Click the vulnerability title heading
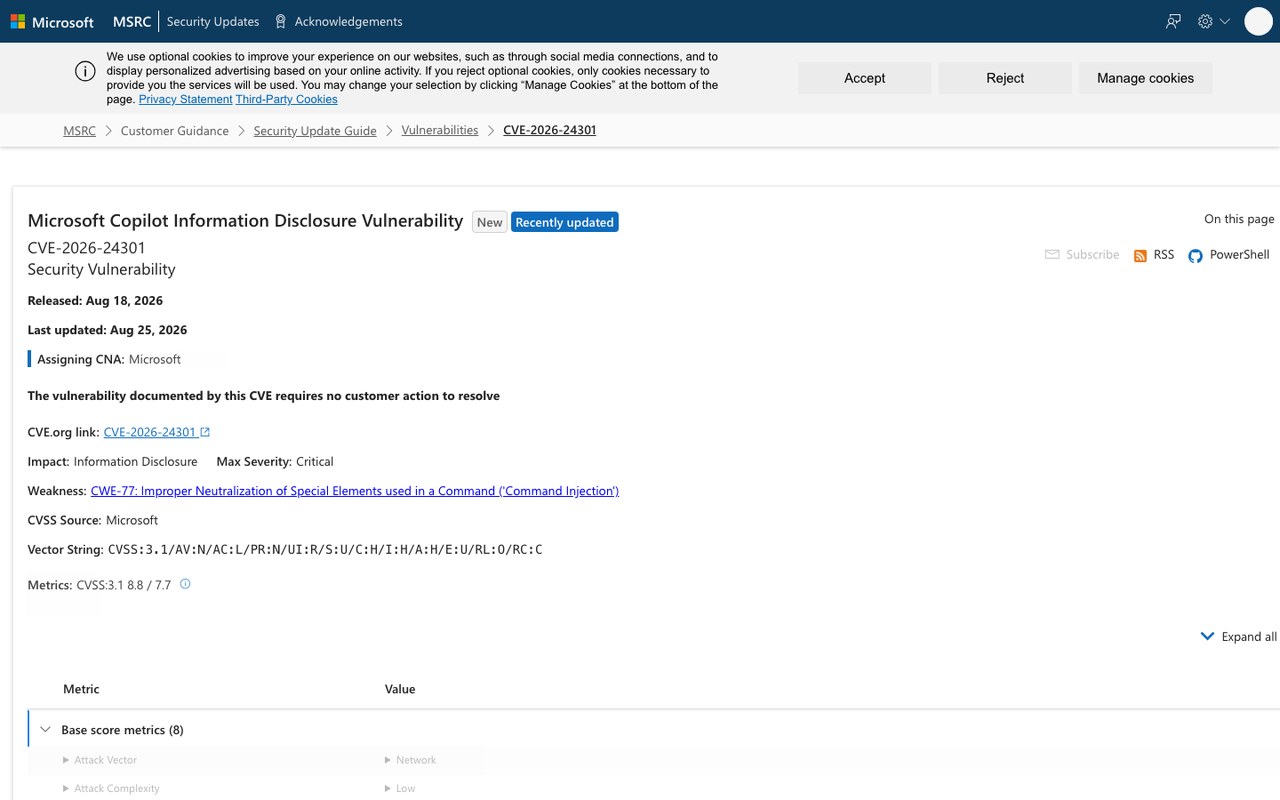 pyautogui.click(x=246, y=221)
